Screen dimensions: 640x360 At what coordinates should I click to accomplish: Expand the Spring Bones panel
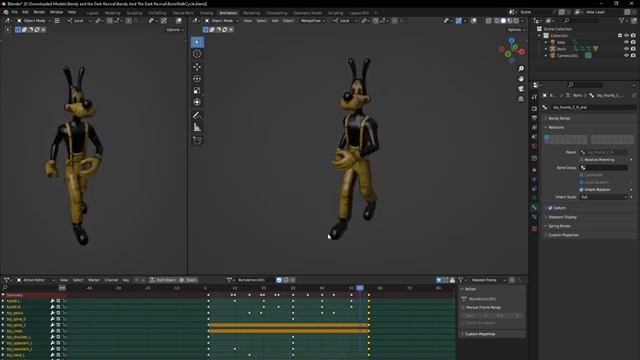click(559, 226)
